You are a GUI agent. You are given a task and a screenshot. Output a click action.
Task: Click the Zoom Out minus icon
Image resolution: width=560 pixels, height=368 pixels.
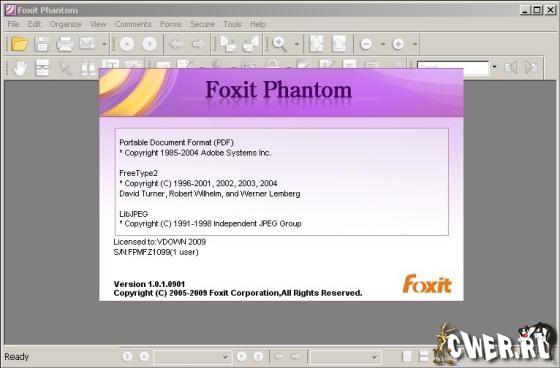click(x=366, y=44)
